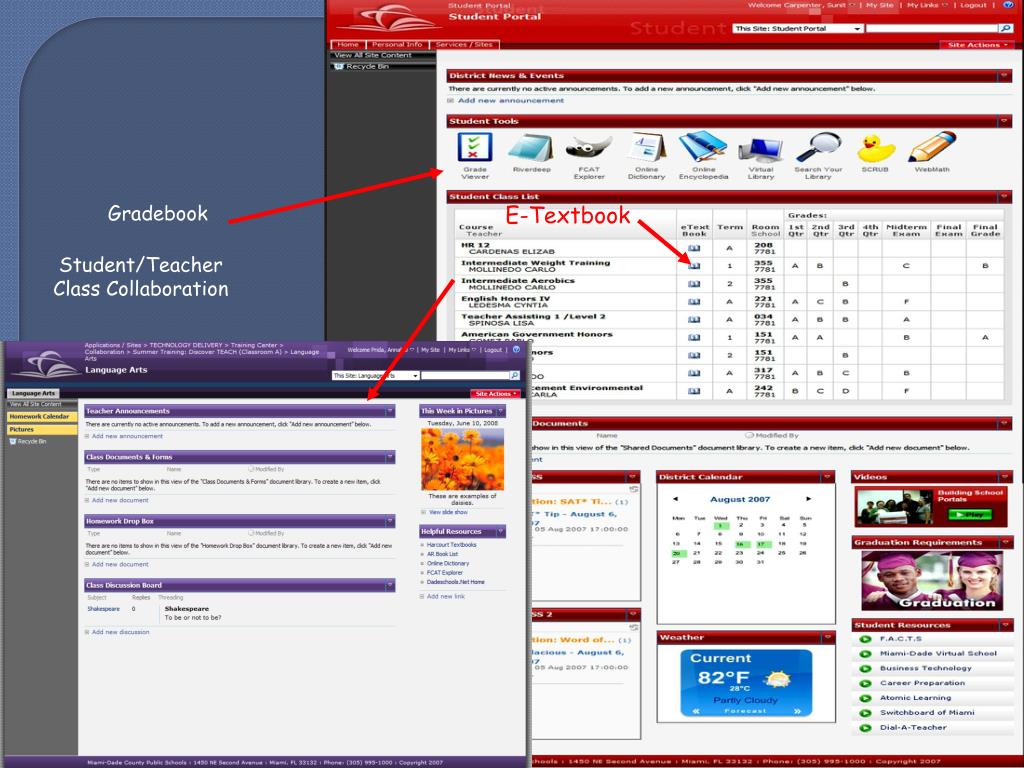
Task: Expand the District News & Events web part menu
Action: pyautogui.click(x=1004, y=76)
